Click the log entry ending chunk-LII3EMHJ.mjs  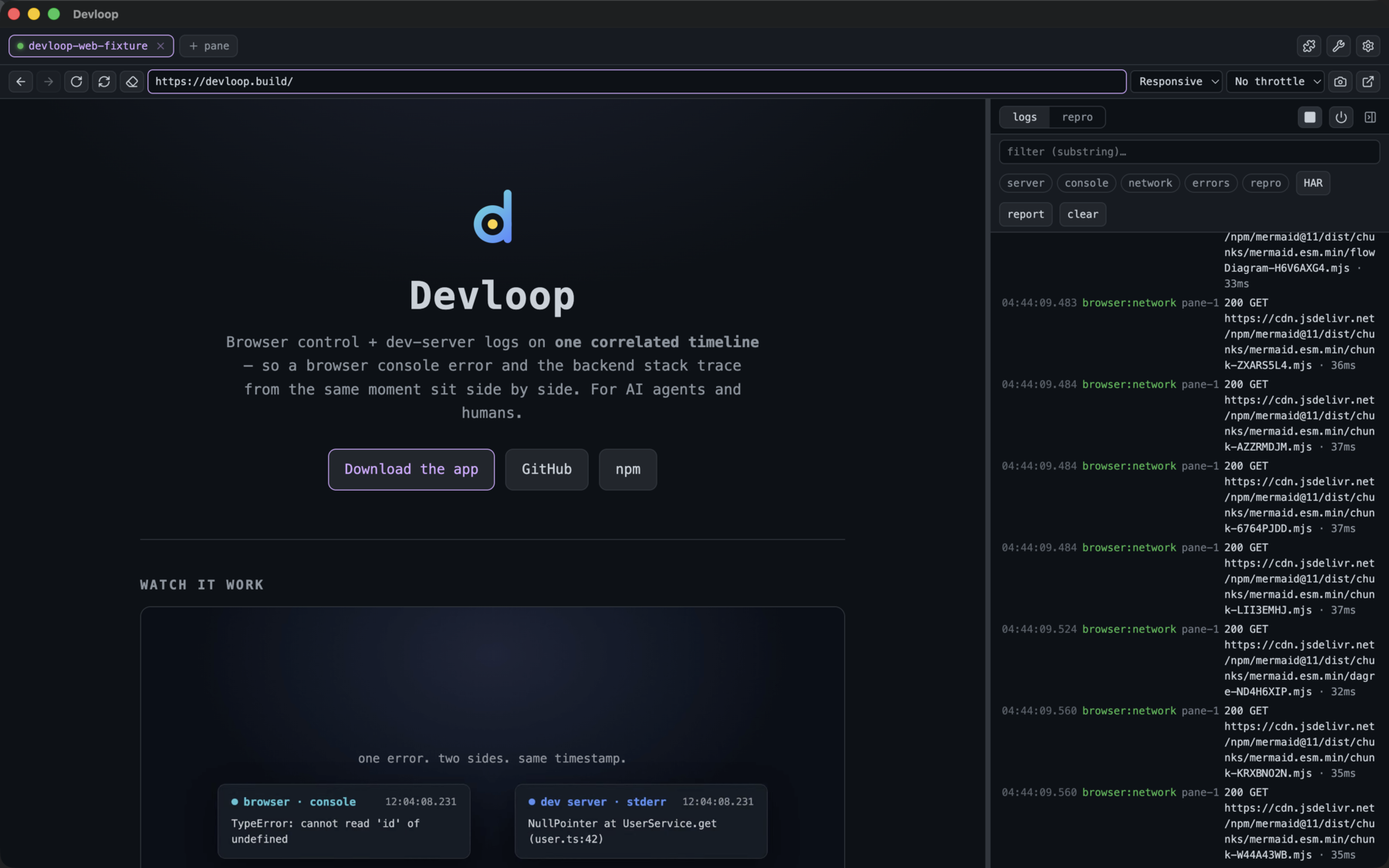coord(1188,579)
